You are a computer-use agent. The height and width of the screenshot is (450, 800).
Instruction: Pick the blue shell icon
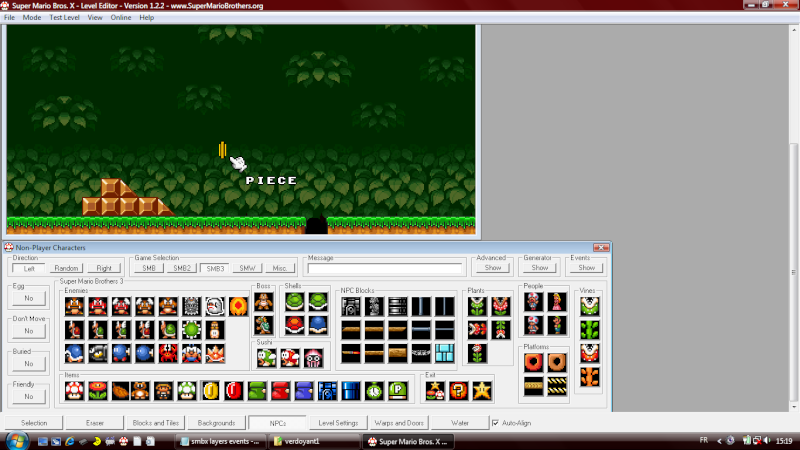[x=318, y=325]
